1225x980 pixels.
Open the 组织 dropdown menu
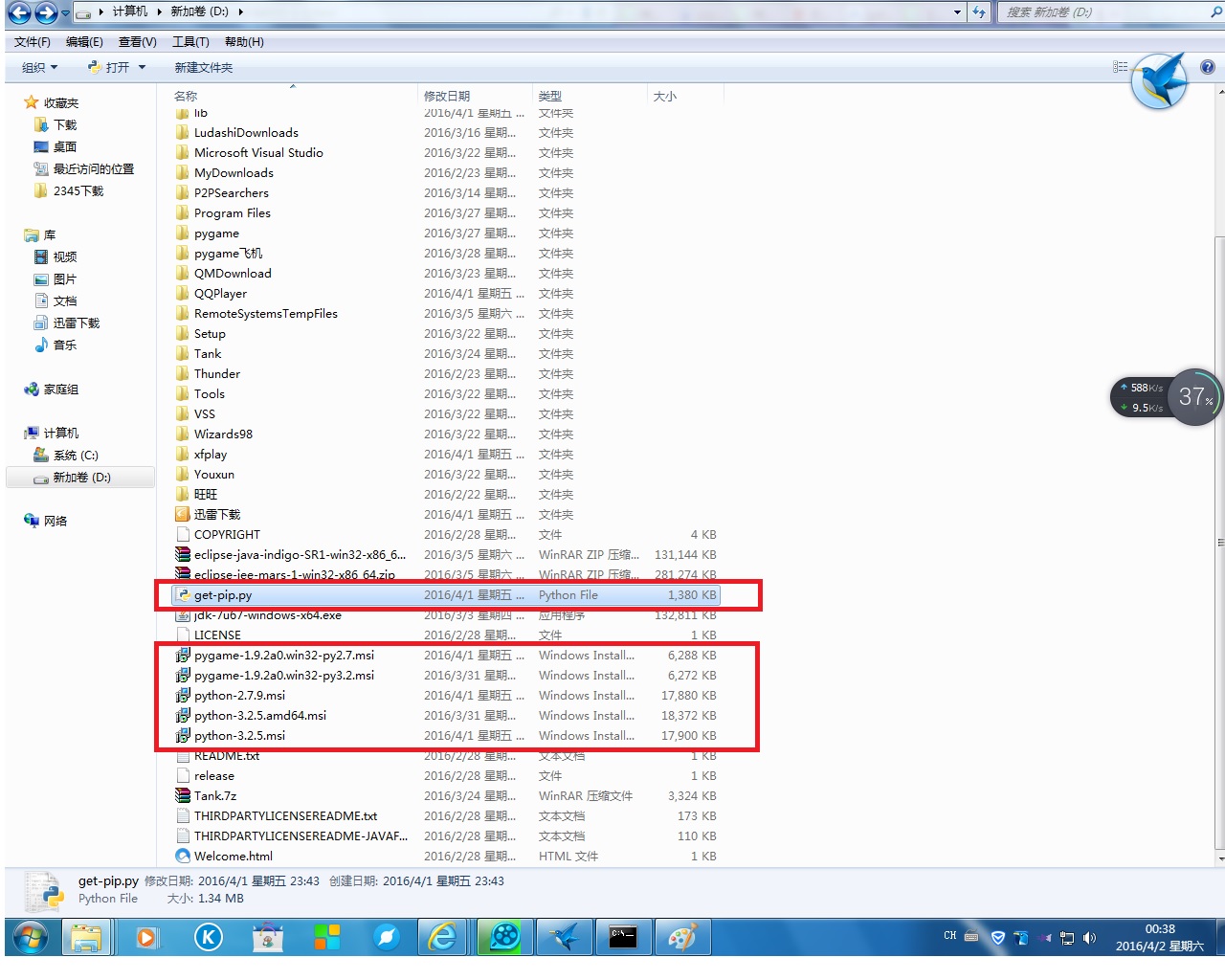pos(39,67)
